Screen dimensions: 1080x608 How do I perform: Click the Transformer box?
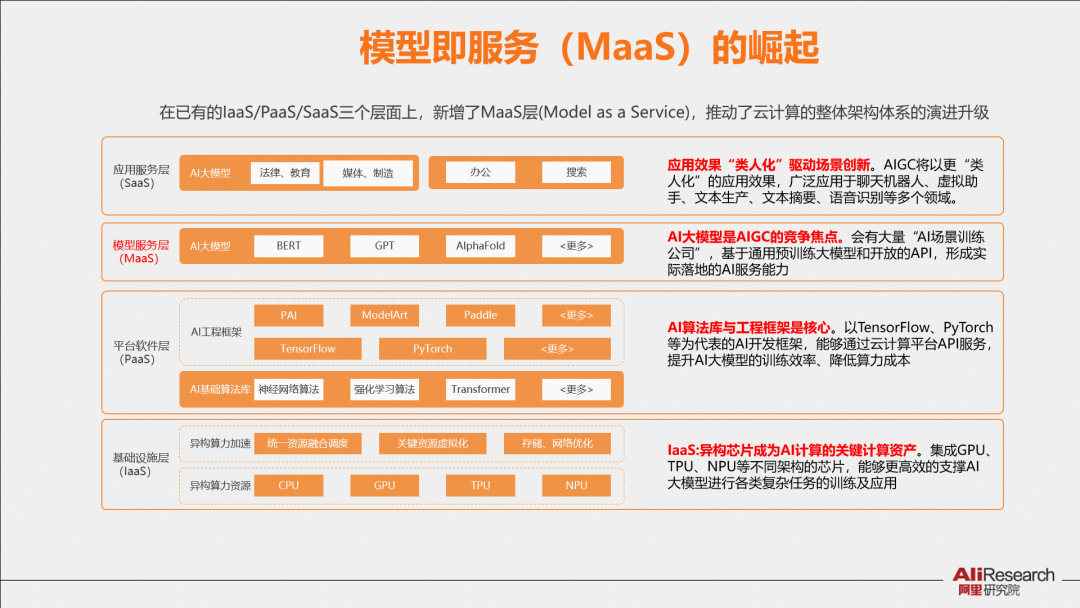coord(480,389)
